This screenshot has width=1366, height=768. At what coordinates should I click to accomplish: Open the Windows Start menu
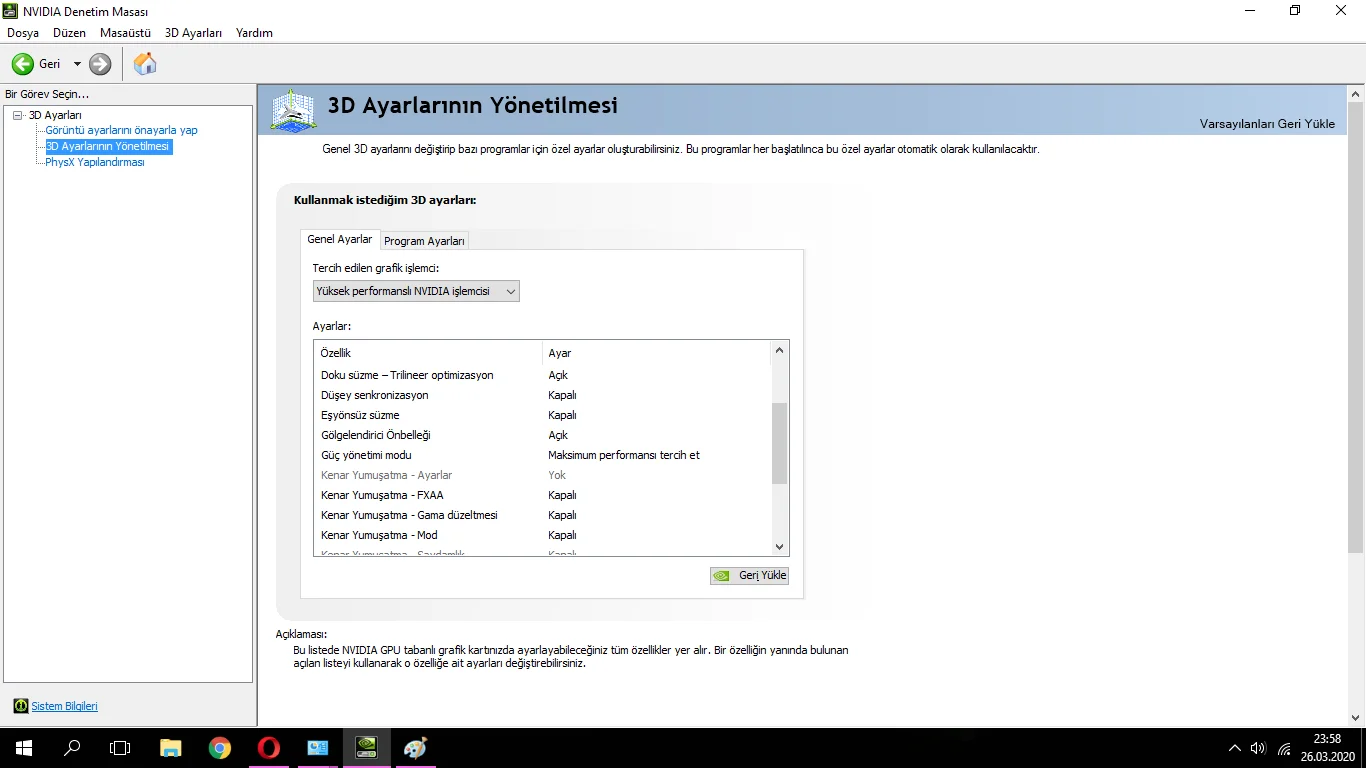[24, 748]
